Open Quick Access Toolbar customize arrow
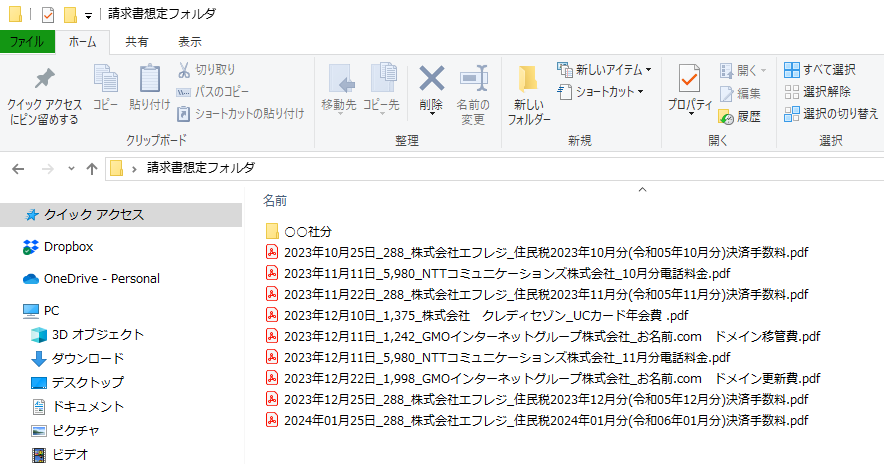The width and height of the screenshot is (884, 464). click(x=89, y=16)
